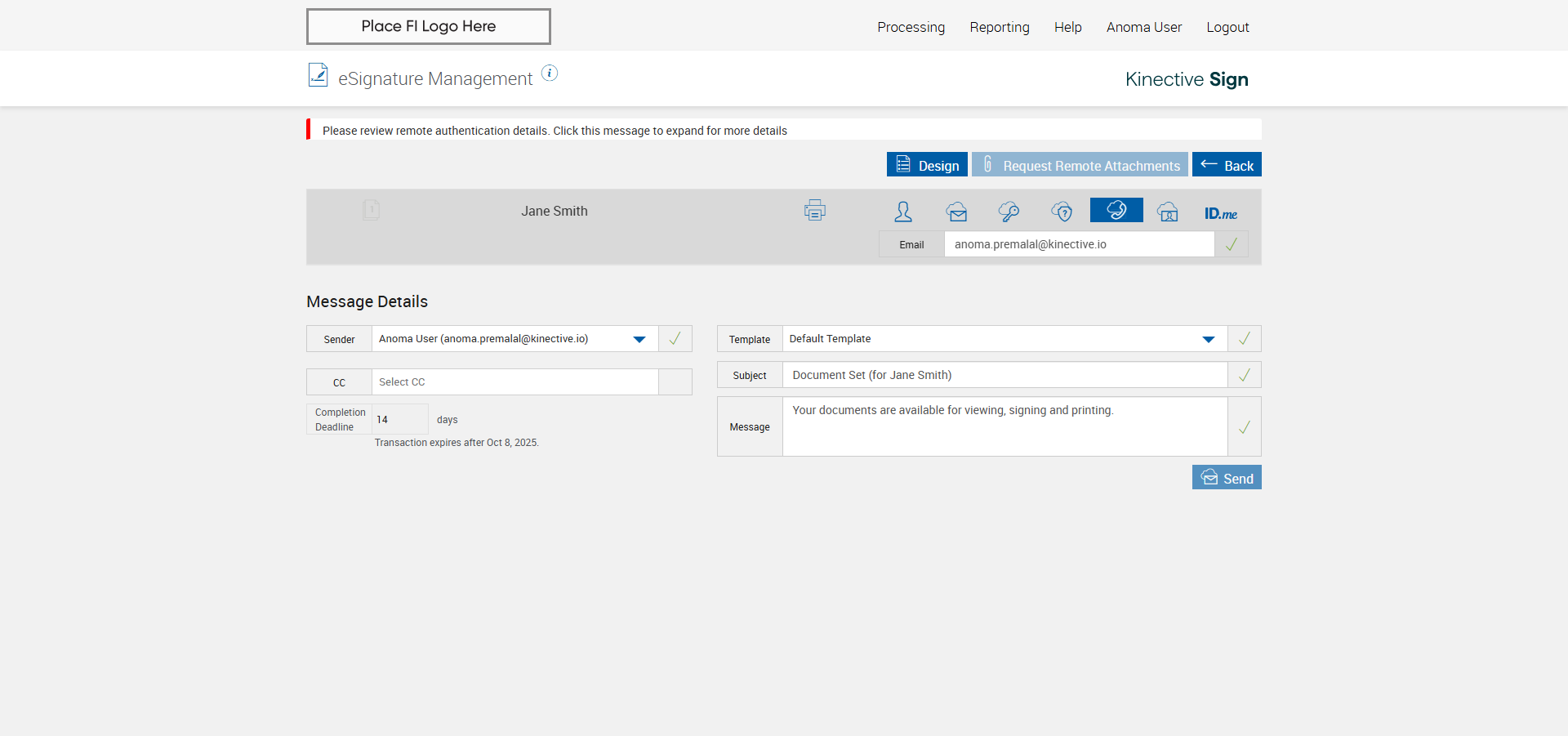Click the Completion Deadline days field

pos(399,420)
